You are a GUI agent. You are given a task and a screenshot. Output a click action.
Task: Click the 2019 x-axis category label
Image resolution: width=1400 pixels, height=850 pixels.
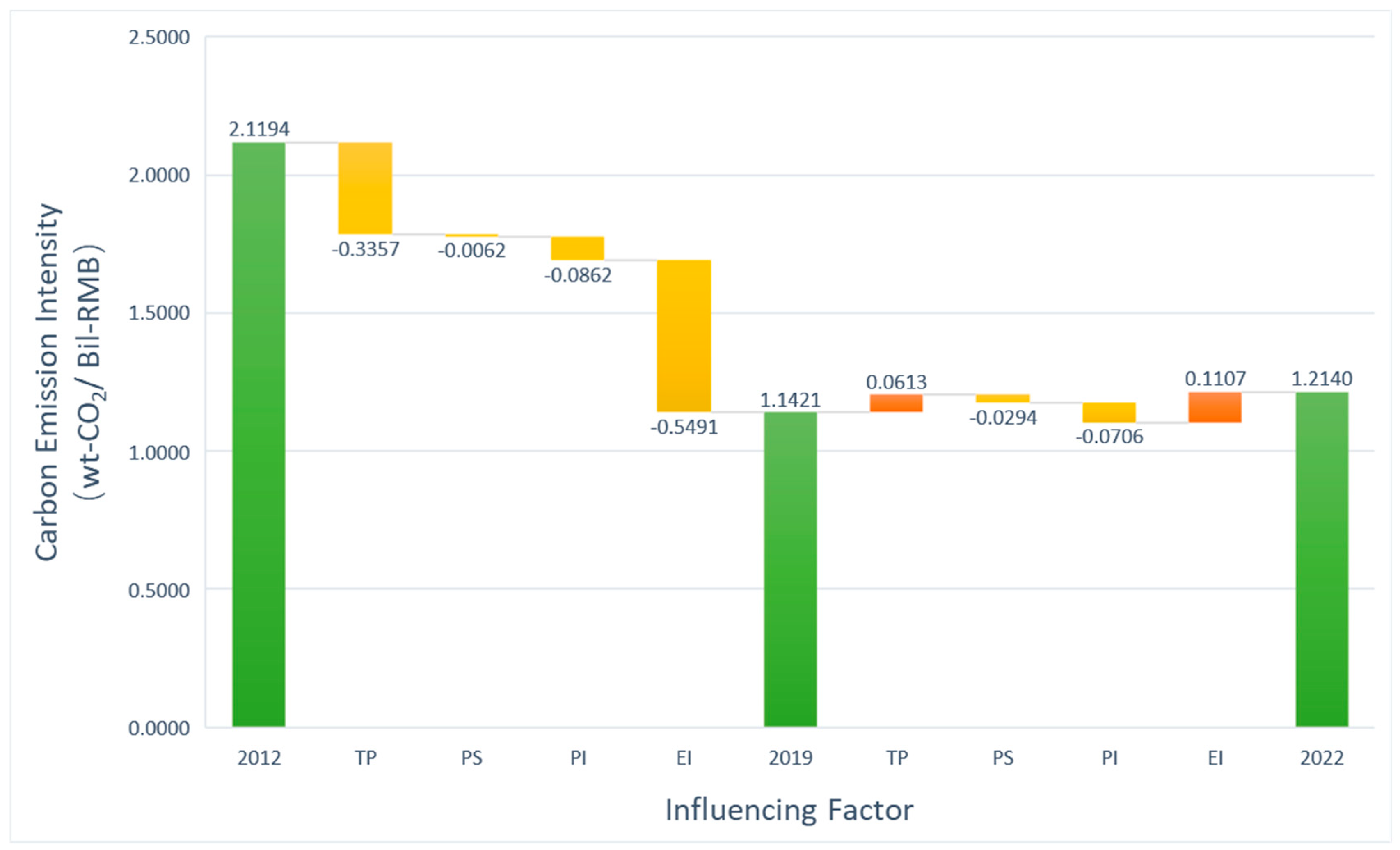pos(790,758)
